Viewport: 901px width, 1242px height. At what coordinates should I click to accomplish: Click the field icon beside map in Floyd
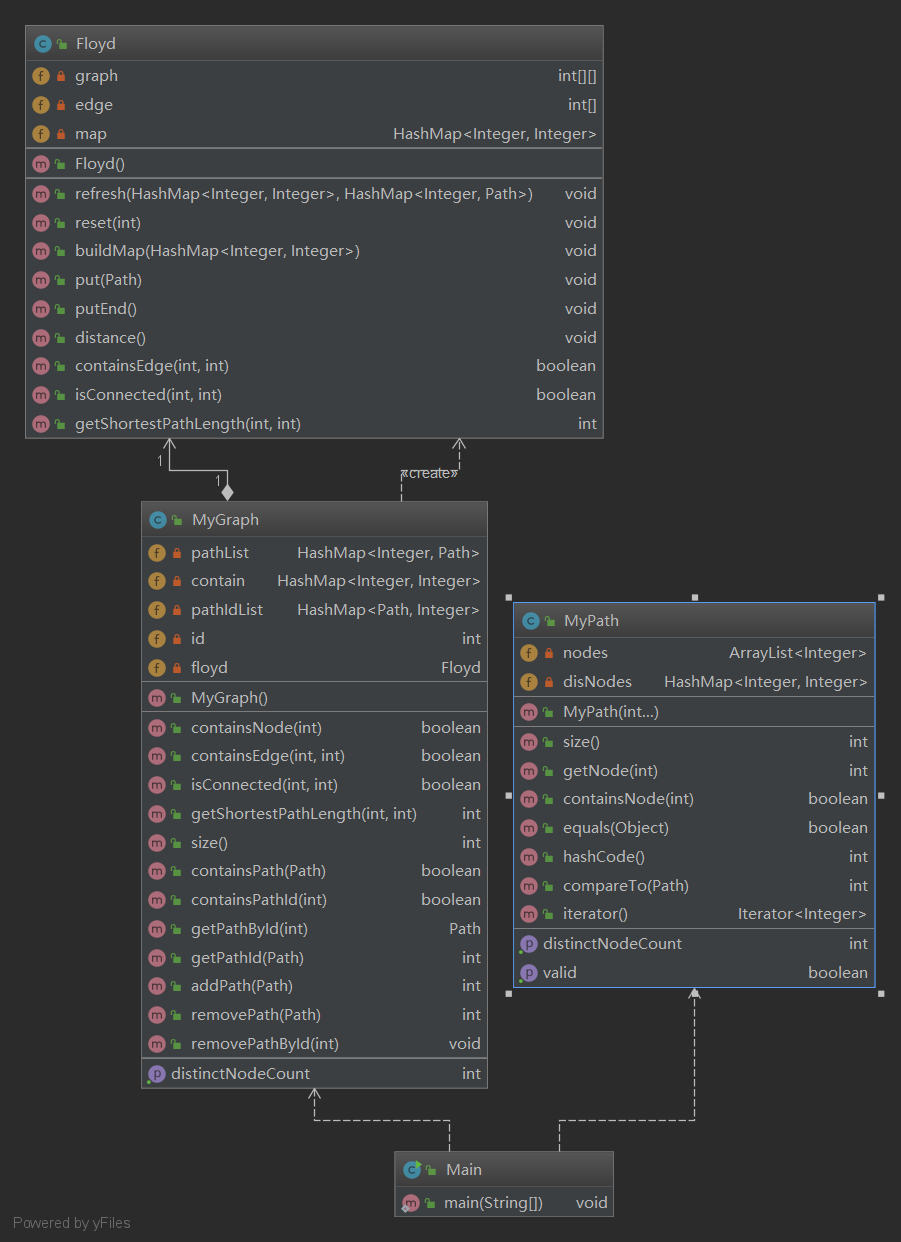coord(41,134)
